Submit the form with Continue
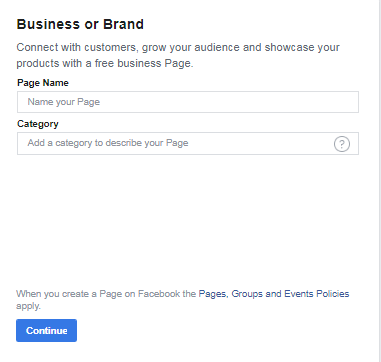 [46, 330]
